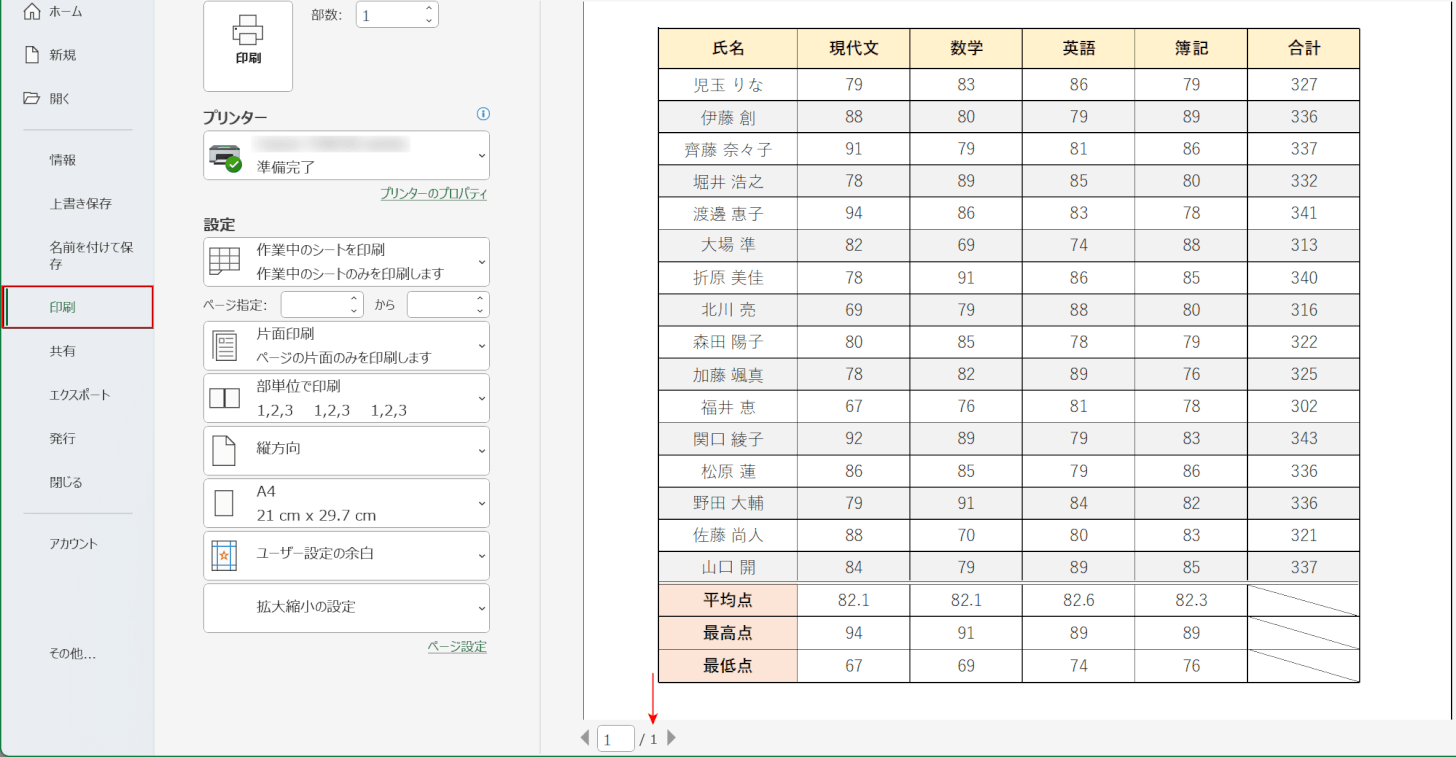Click the printer info icon
The height and width of the screenshot is (757, 1456).
click(x=483, y=115)
